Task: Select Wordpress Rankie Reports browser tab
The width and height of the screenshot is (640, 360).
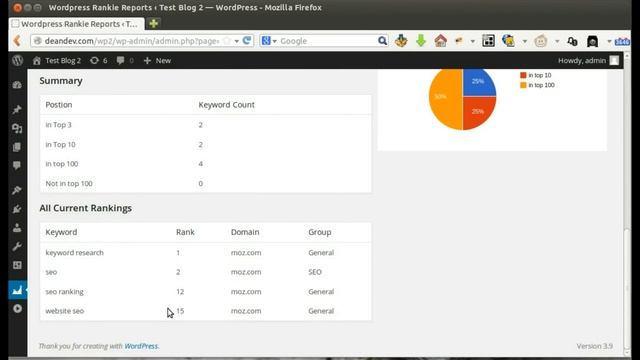Action: click(76, 24)
